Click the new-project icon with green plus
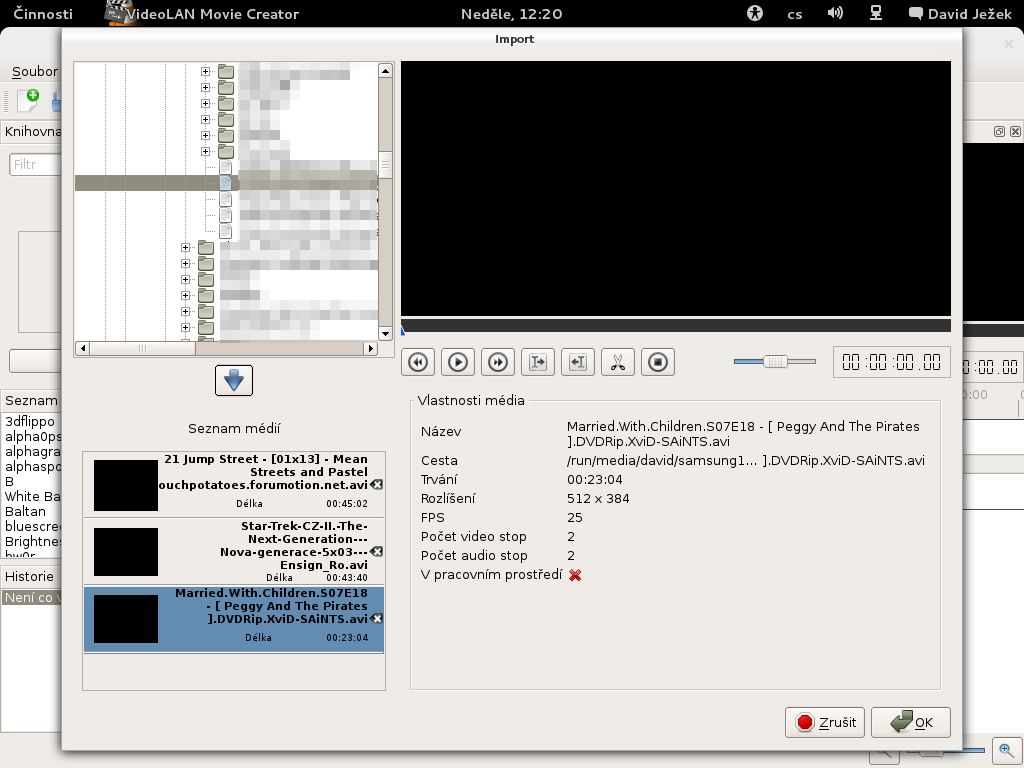1024x768 pixels. click(28, 100)
